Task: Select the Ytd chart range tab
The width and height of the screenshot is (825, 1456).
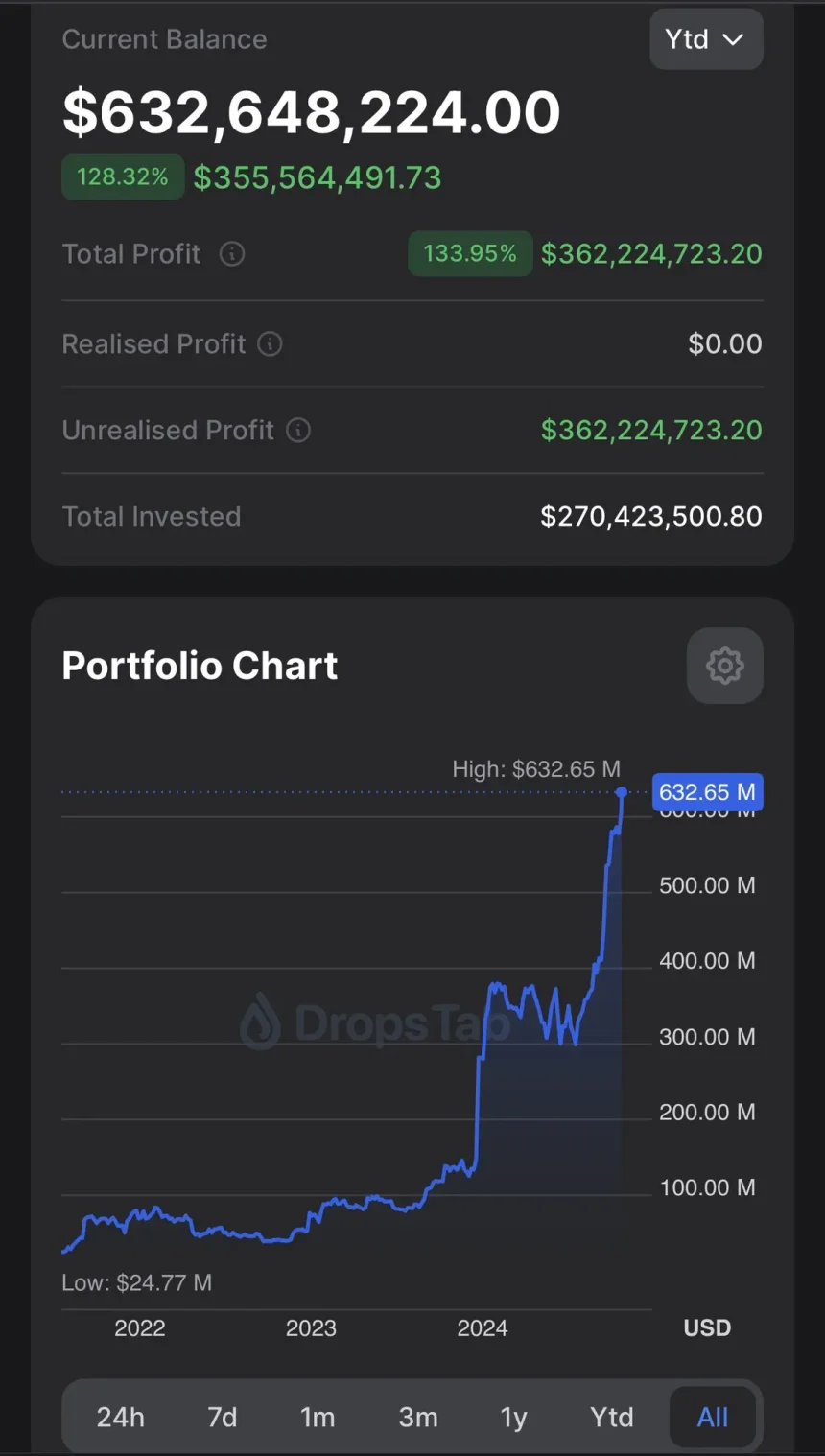Action: [x=612, y=1417]
